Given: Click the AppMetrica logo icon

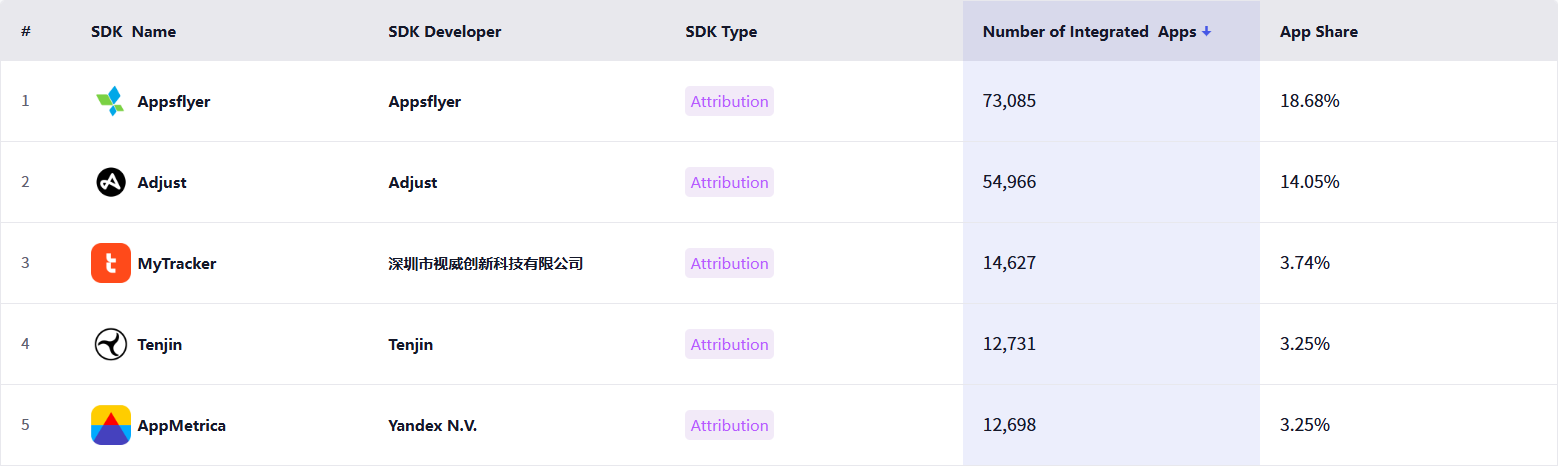Looking at the screenshot, I should pos(110,425).
